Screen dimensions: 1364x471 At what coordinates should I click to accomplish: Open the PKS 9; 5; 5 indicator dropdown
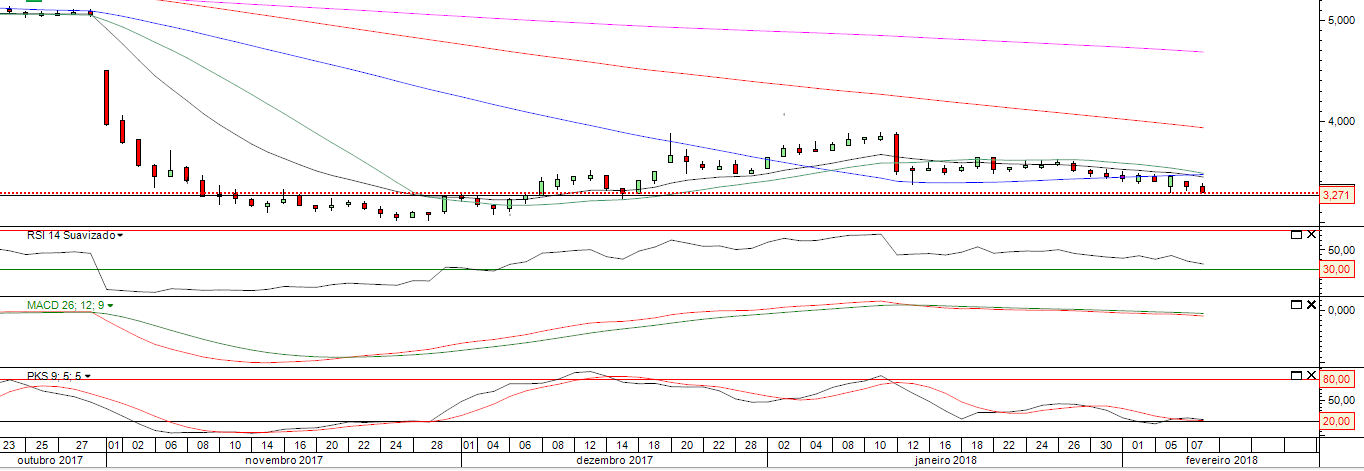(x=88, y=376)
